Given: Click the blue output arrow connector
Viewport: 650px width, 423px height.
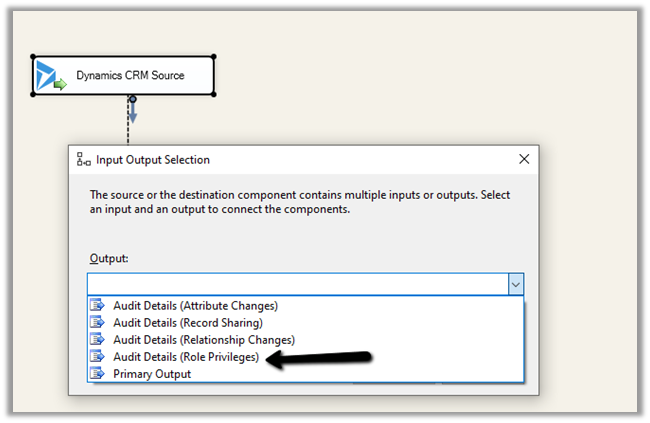Looking at the screenshot, I should (132, 109).
